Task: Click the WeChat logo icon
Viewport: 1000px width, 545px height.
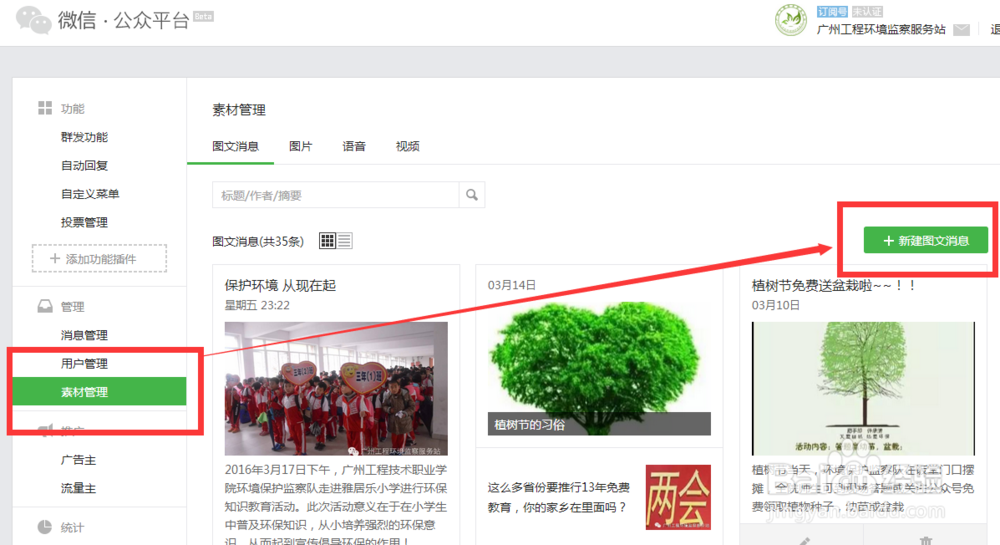Action: (33, 20)
